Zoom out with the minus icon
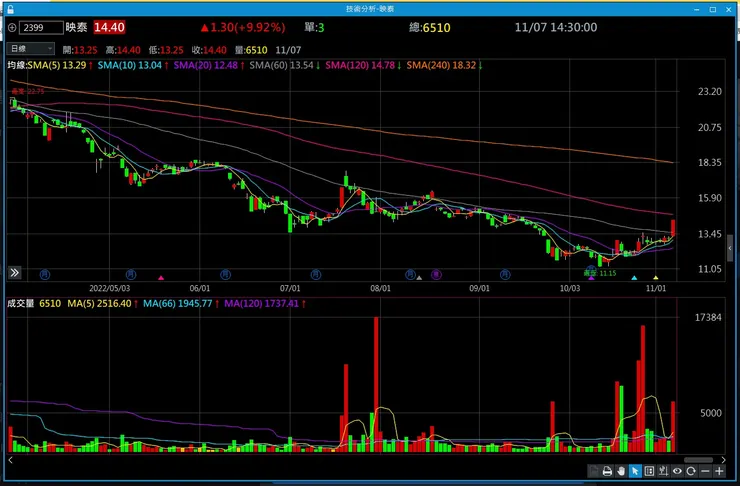Viewport: 740px width, 486px height. pos(705,471)
